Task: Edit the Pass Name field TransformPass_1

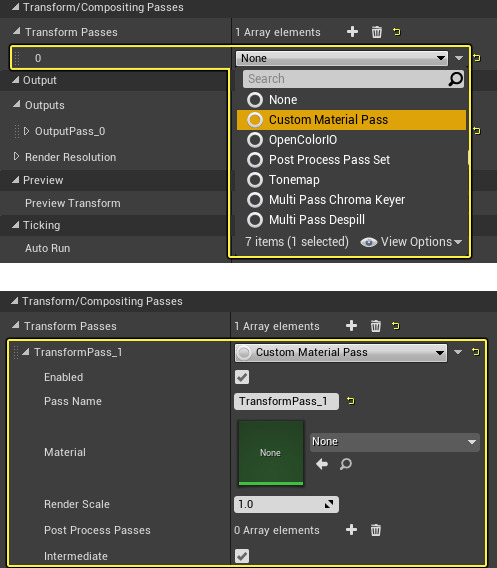Action: pos(287,401)
